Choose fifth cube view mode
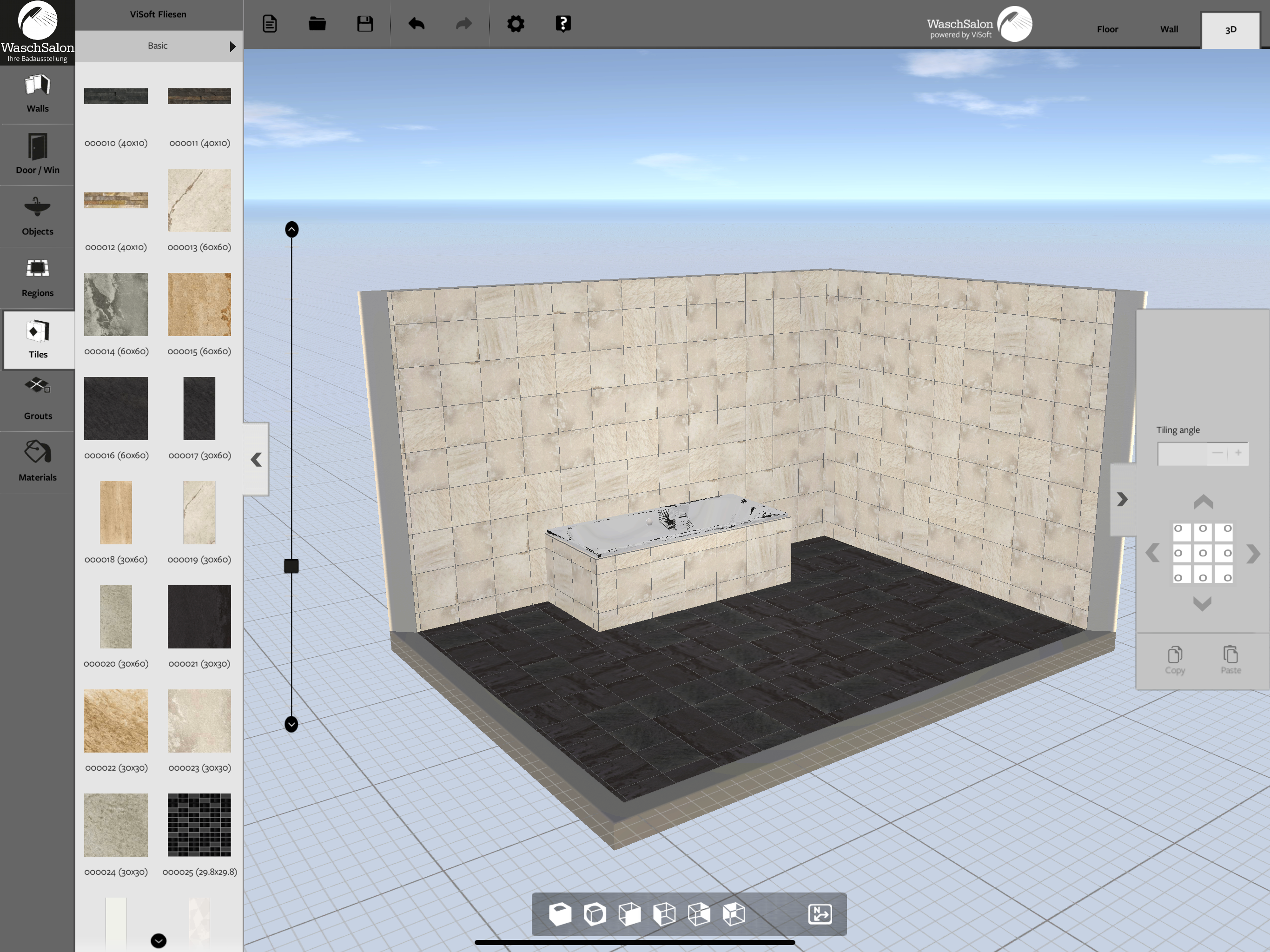This screenshot has height=952, width=1270. tap(699, 914)
